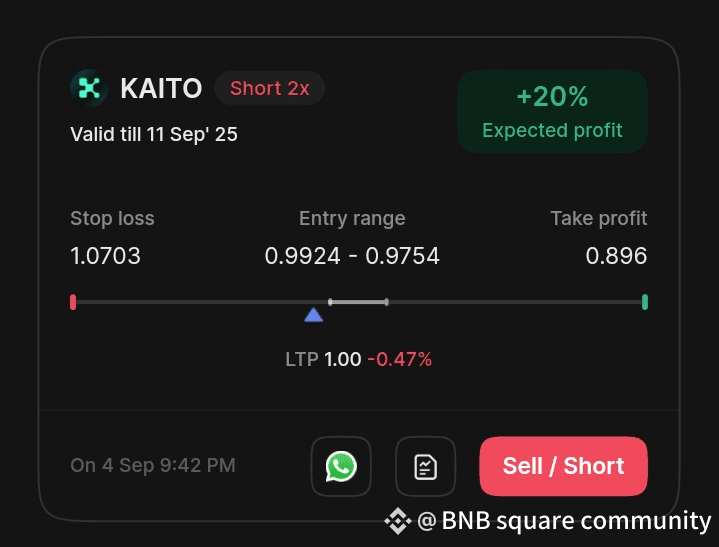Viewport: 719px width, 547px height.
Task: Click the Stop loss value 1.0703
Action: coord(105,256)
